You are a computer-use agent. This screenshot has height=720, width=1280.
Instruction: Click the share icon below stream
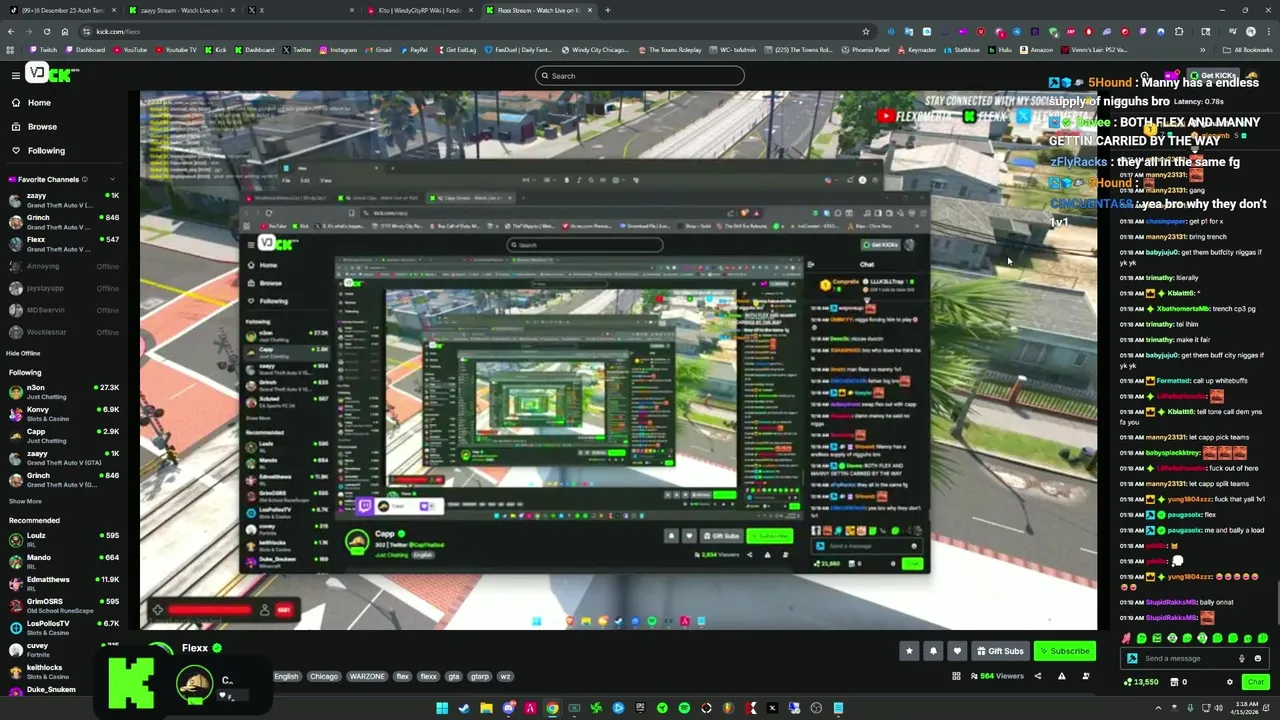(1037, 676)
